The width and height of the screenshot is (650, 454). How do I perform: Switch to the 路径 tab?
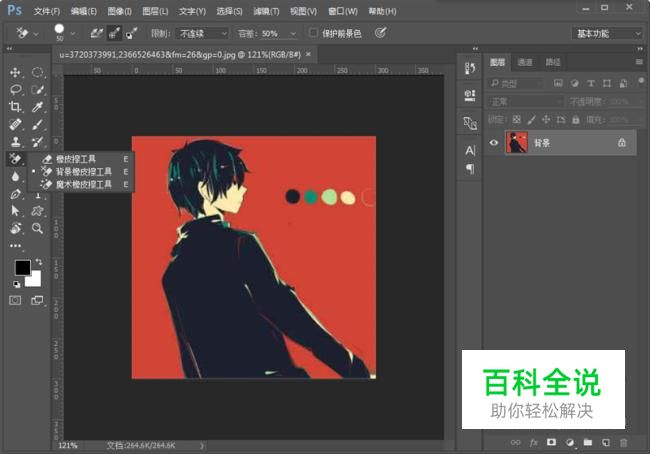tap(553, 62)
